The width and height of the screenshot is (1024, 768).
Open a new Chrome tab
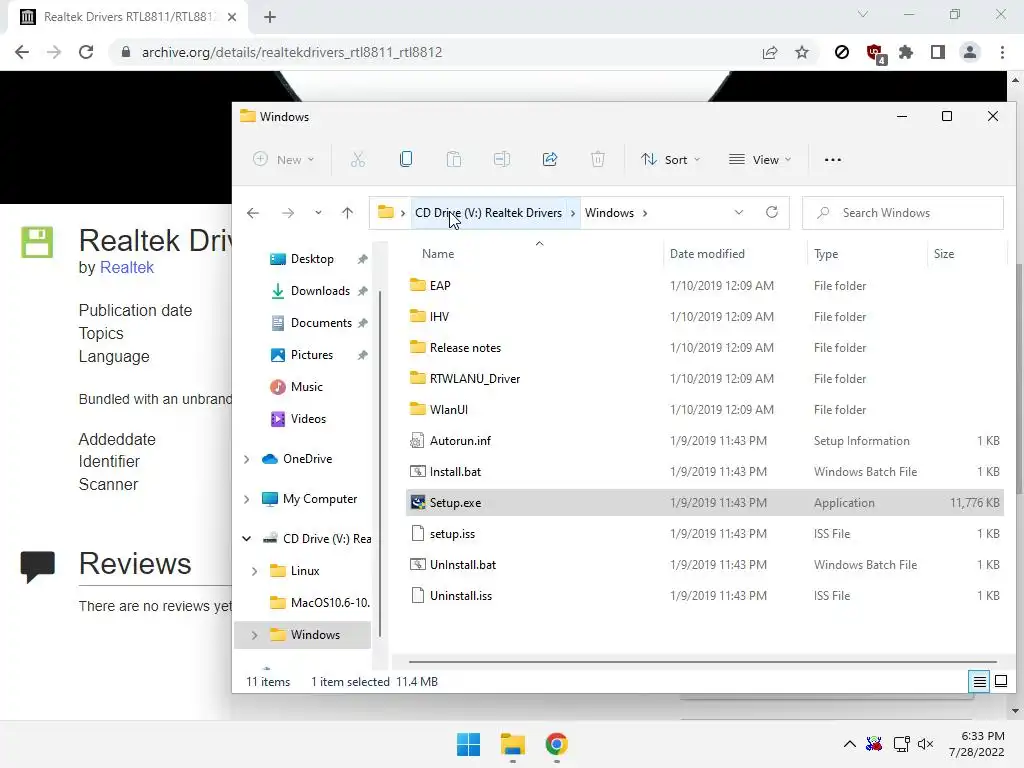click(270, 17)
